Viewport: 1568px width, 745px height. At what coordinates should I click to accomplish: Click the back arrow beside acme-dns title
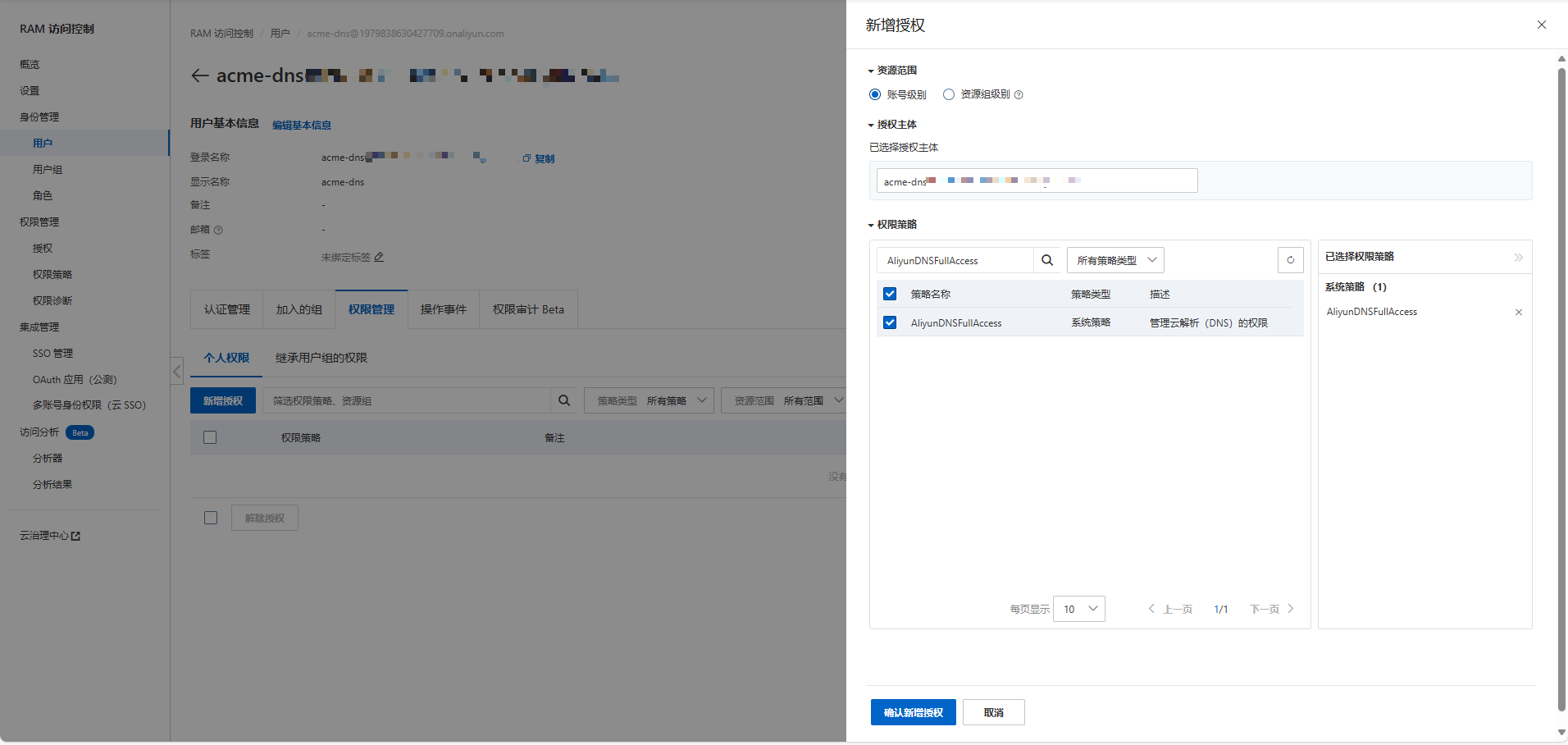click(199, 75)
